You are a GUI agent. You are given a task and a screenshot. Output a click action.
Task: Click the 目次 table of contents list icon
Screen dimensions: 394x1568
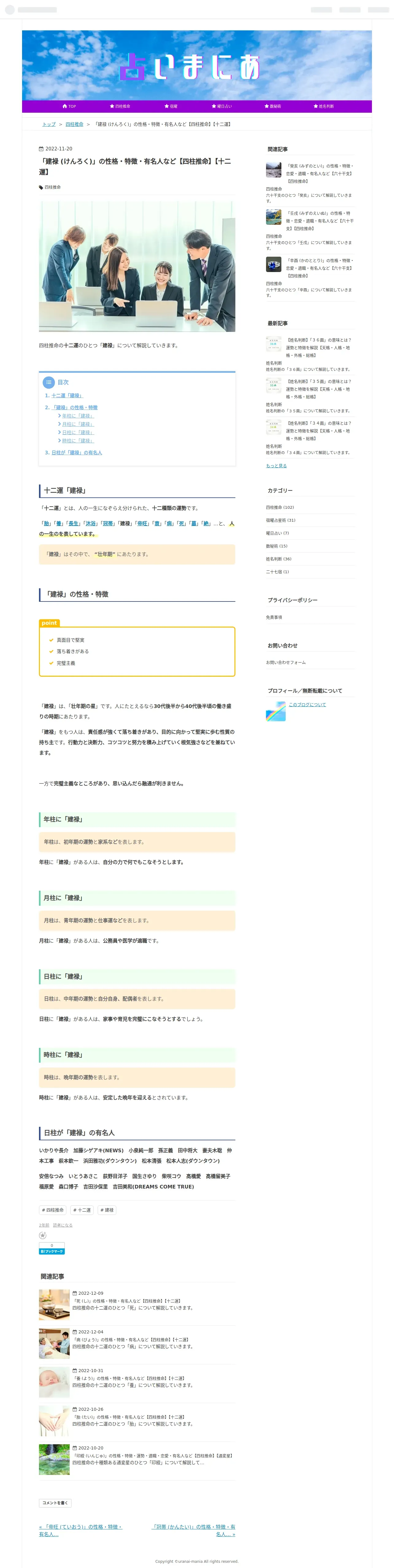(x=49, y=382)
